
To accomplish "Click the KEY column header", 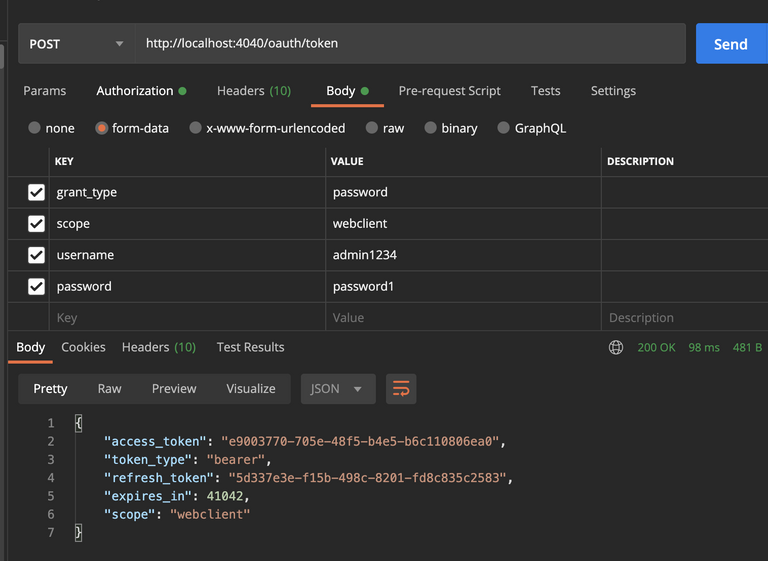I will [64, 161].
